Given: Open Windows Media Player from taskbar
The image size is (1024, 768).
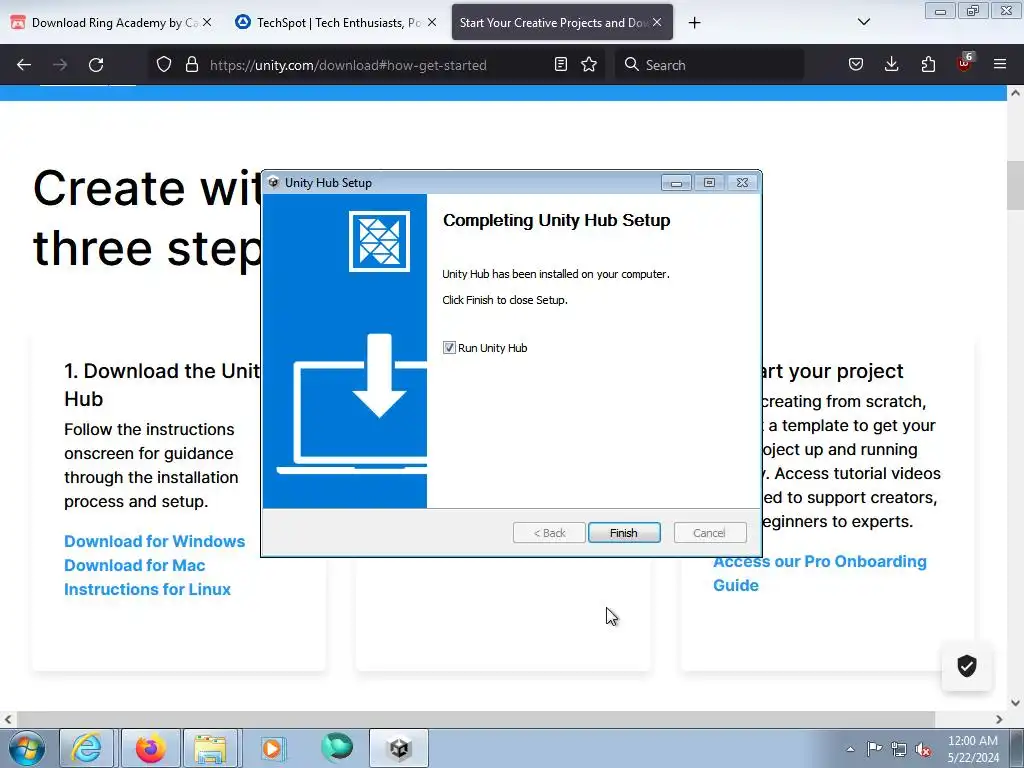Looking at the screenshot, I should [x=272, y=748].
